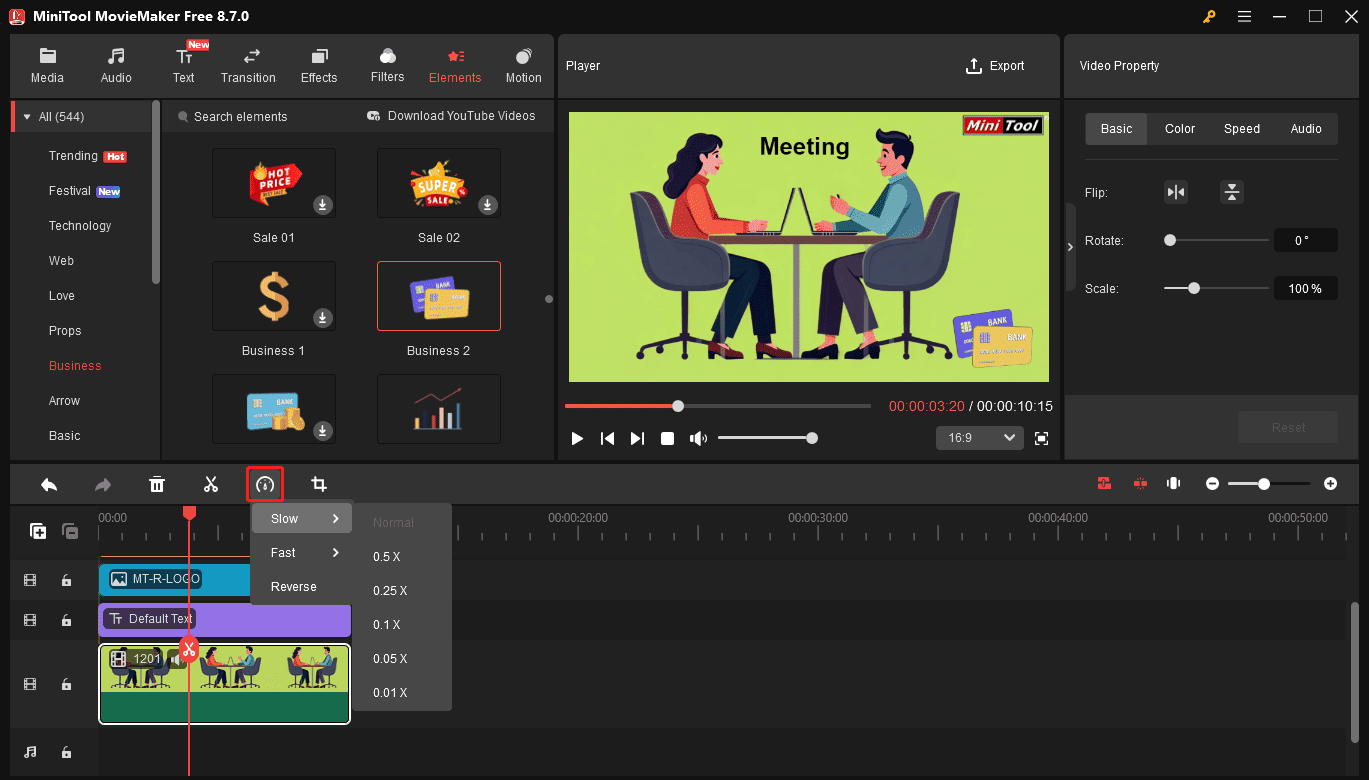Viewport: 1369px width, 780px height.
Task: Open the speed control tool
Action: (265, 485)
